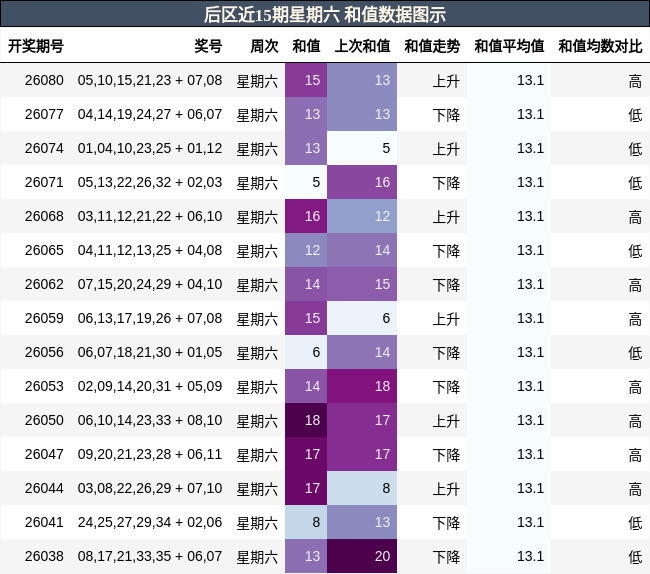The image size is (650, 574).
Task: Click 低 comparison in row 26077
Action: point(635,115)
